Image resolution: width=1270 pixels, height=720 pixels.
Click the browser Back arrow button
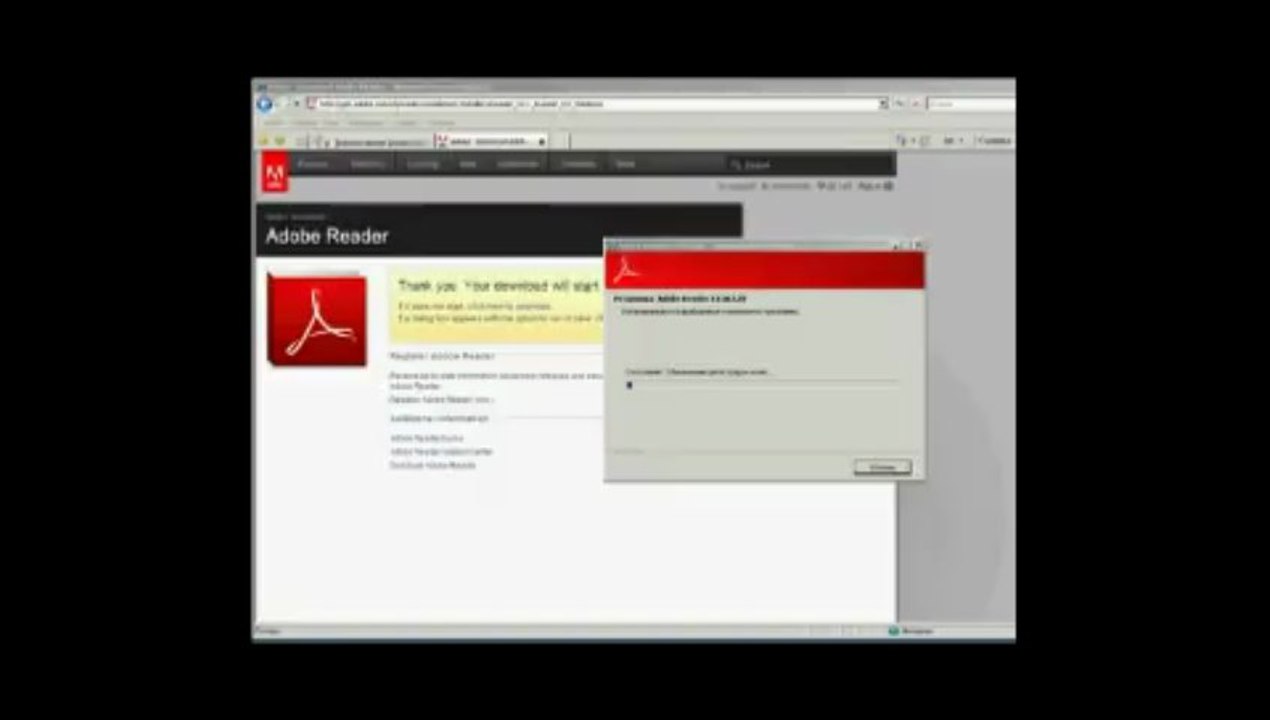coord(264,103)
